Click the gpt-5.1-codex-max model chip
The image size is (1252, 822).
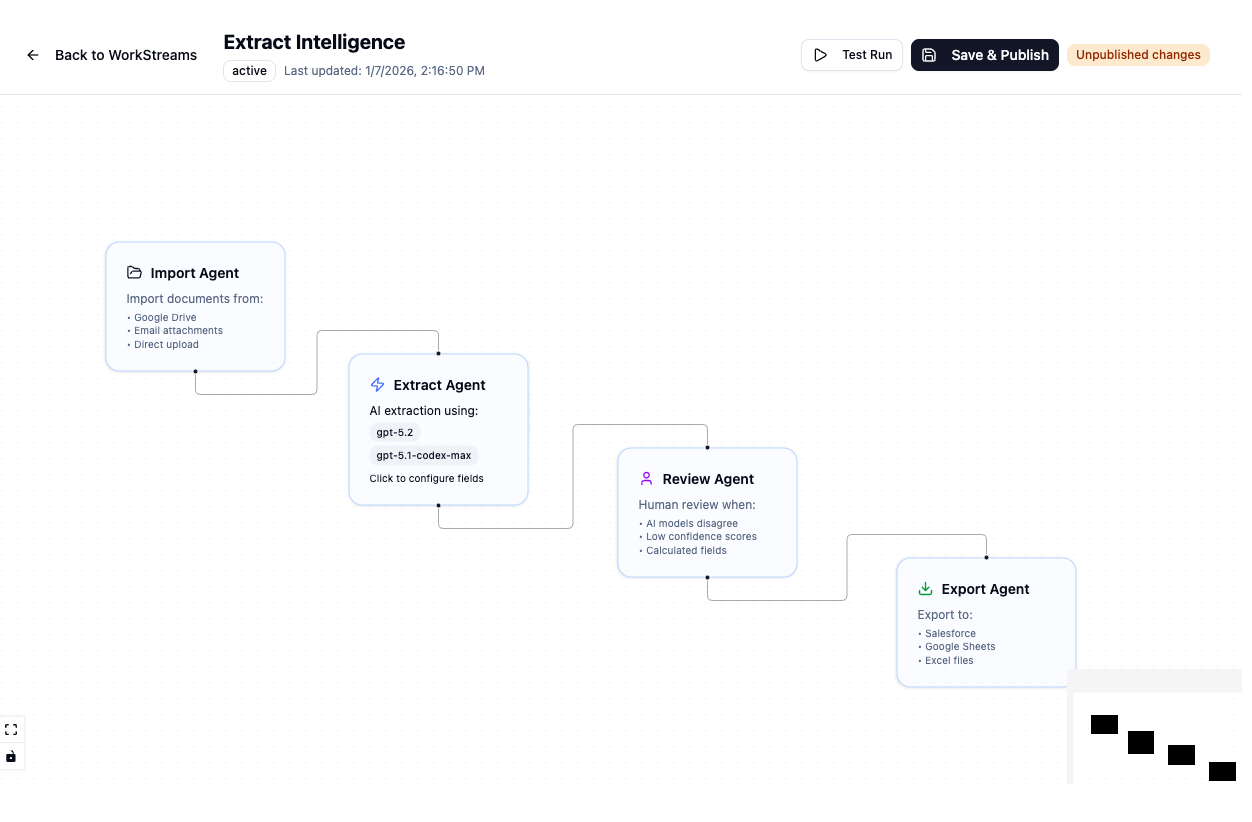pos(424,455)
